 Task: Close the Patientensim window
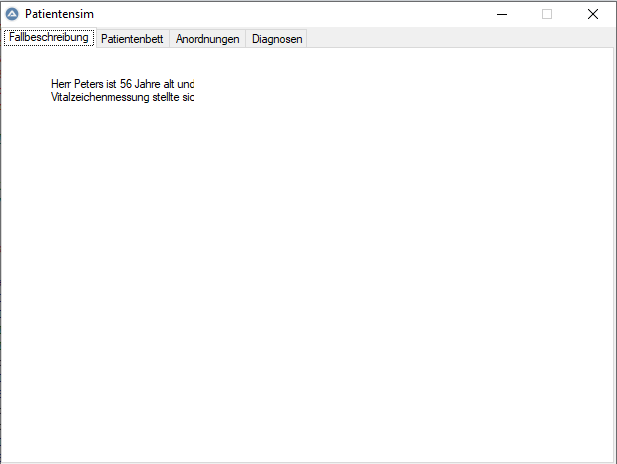593,15
